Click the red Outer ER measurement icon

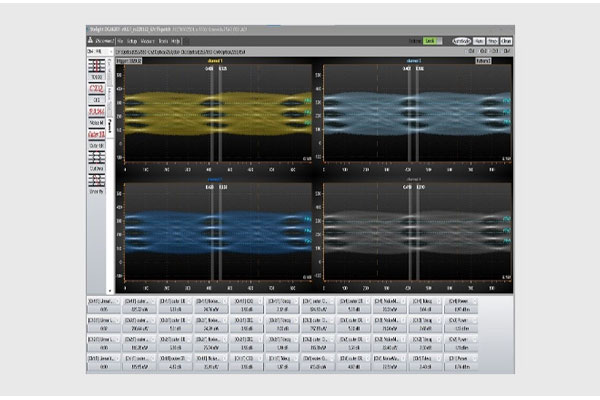pos(96,134)
